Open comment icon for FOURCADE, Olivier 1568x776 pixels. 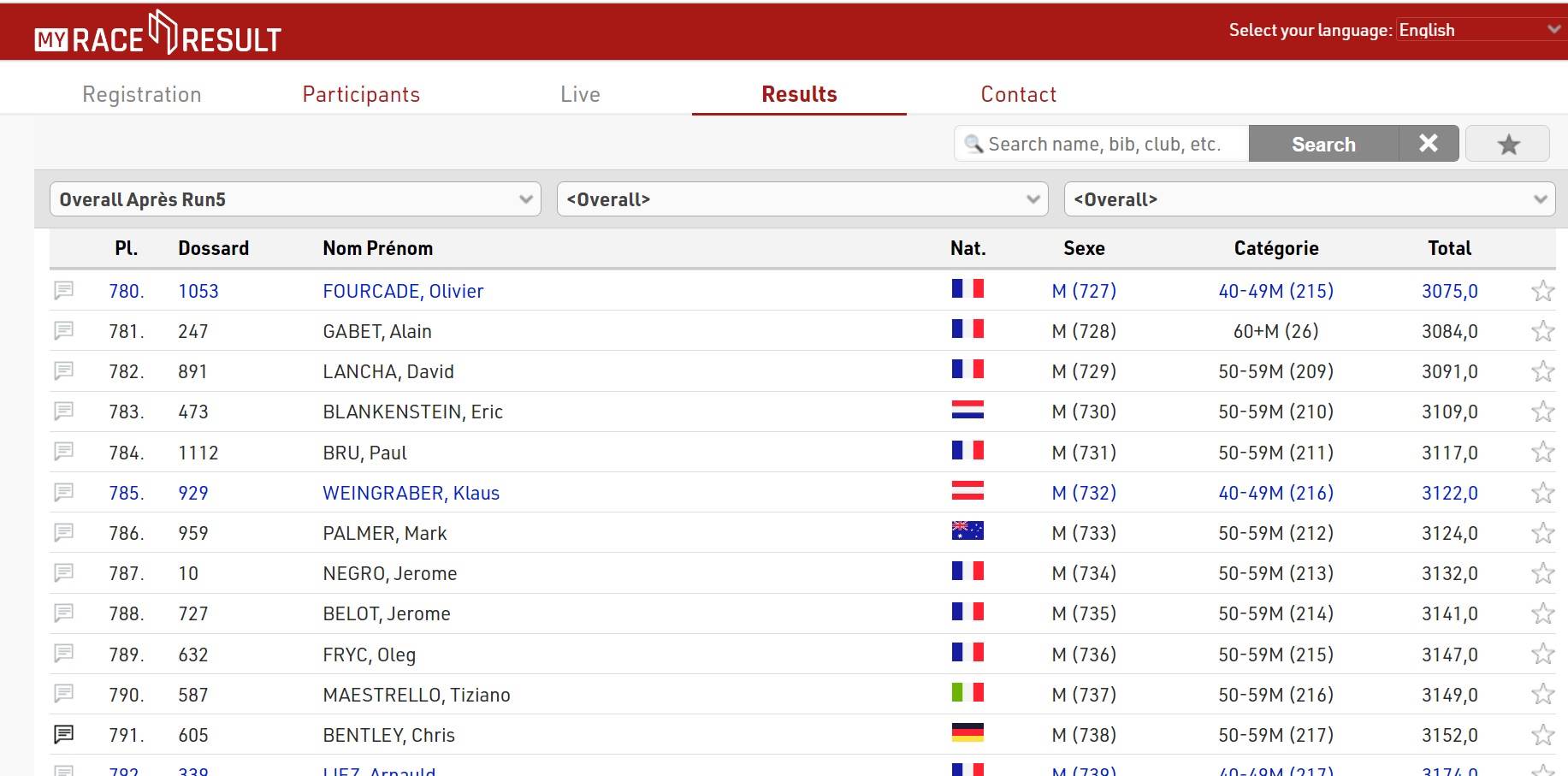click(x=64, y=291)
